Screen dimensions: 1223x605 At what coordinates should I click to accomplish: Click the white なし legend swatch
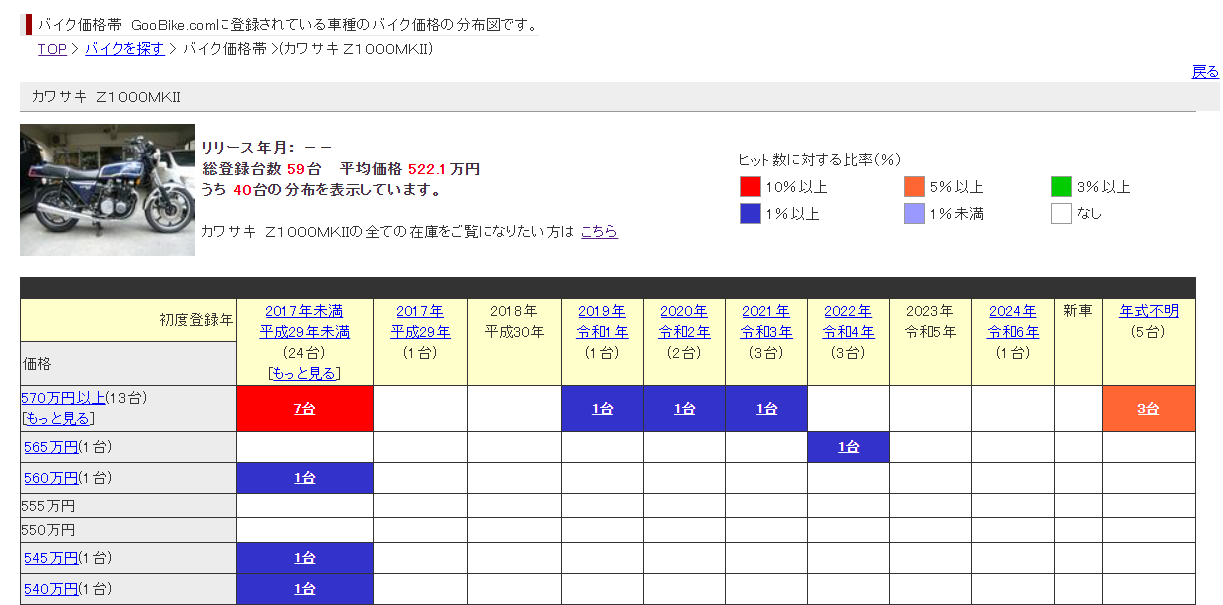(1061, 213)
